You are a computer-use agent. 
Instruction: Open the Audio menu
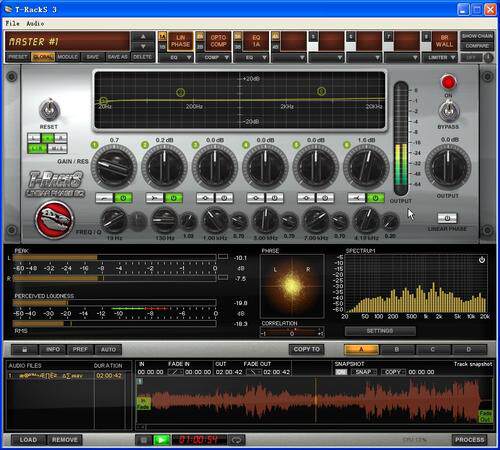point(35,23)
